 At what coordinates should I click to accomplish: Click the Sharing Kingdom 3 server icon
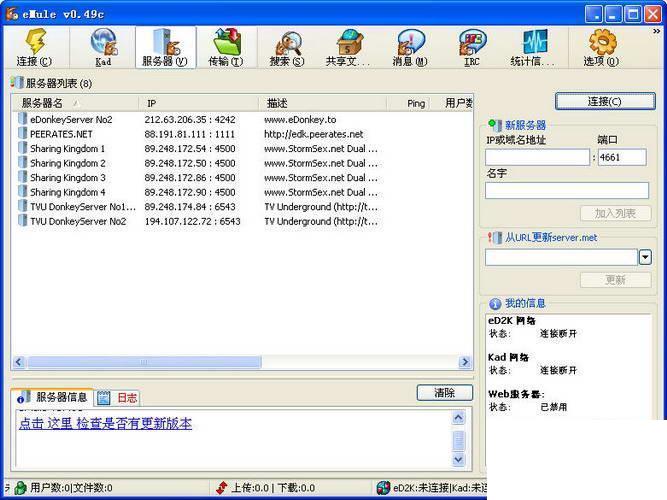coord(23,177)
